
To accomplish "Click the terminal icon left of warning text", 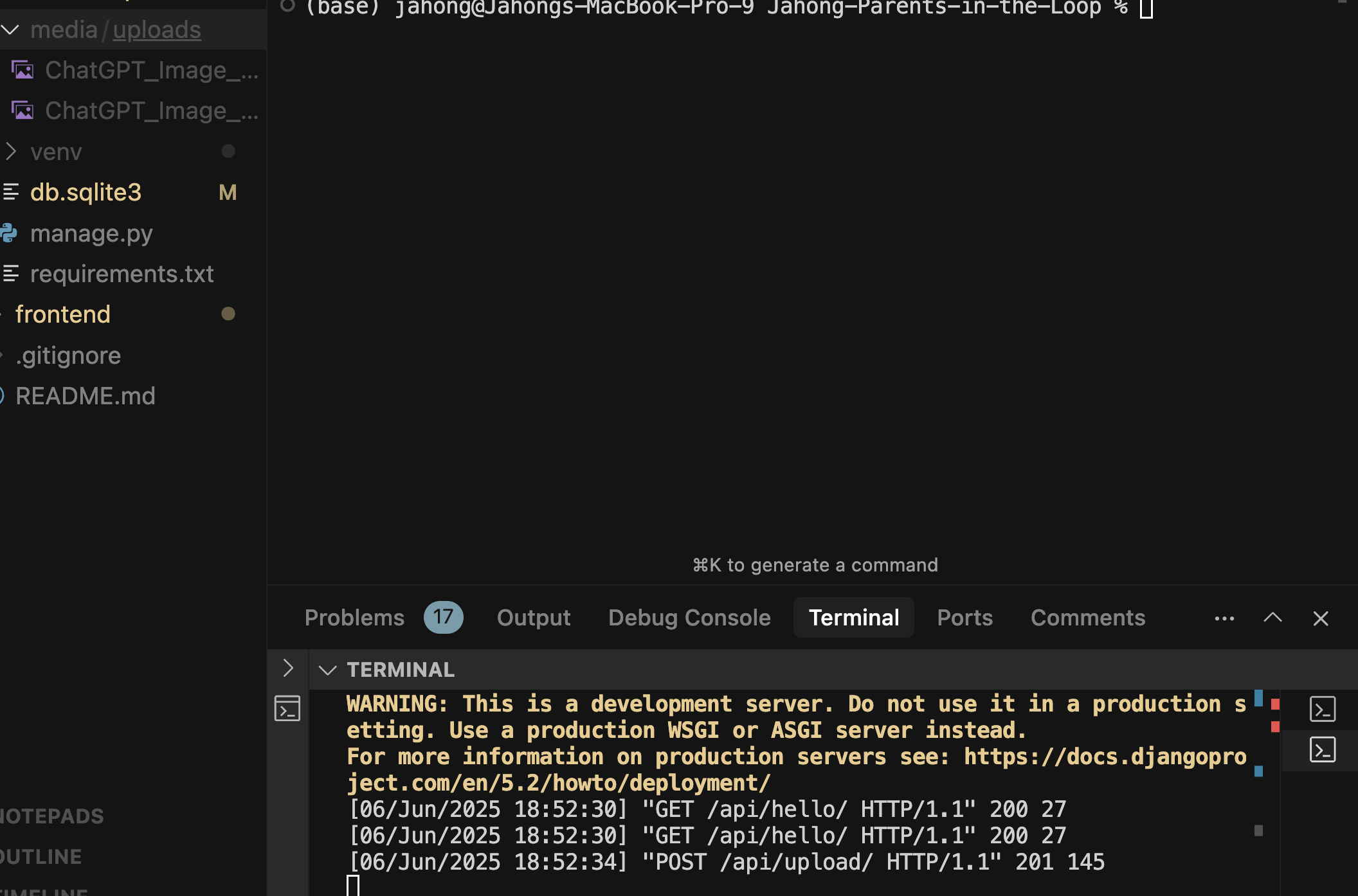I will pyautogui.click(x=287, y=708).
